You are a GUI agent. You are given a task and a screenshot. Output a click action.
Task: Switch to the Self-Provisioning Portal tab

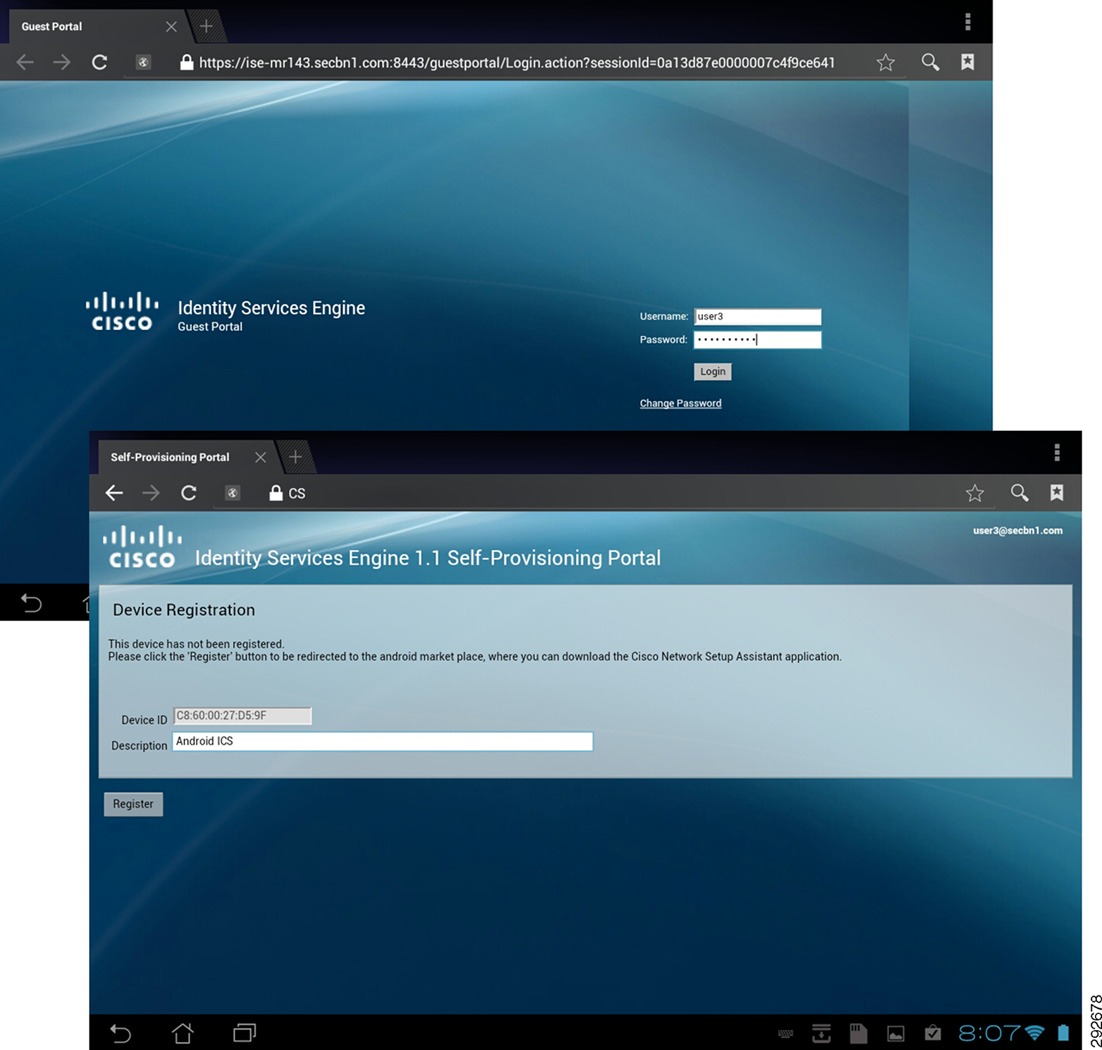point(169,458)
